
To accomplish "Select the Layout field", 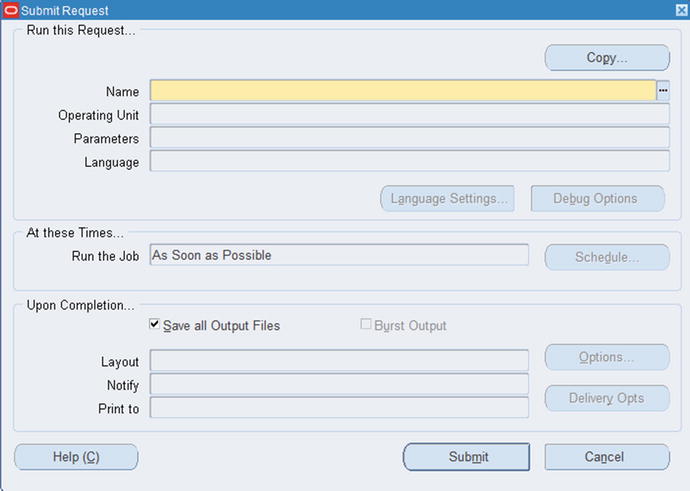I will coord(339,360).
